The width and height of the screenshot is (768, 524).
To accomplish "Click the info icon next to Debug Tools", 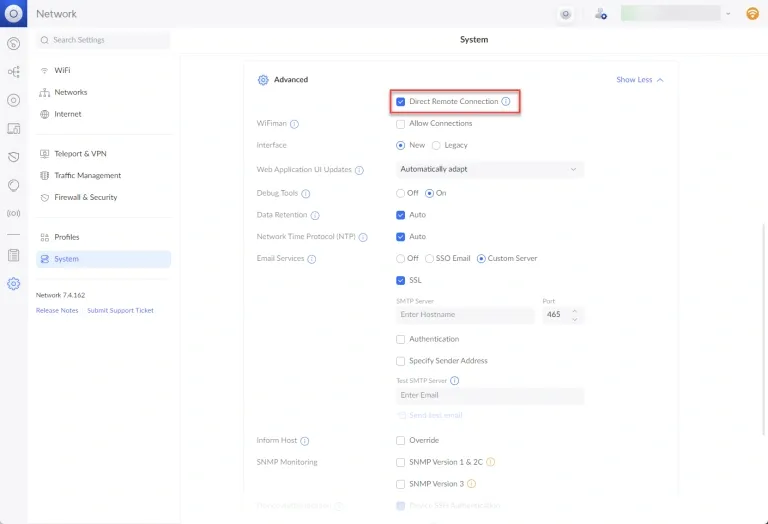I will [x=306, y=193].
